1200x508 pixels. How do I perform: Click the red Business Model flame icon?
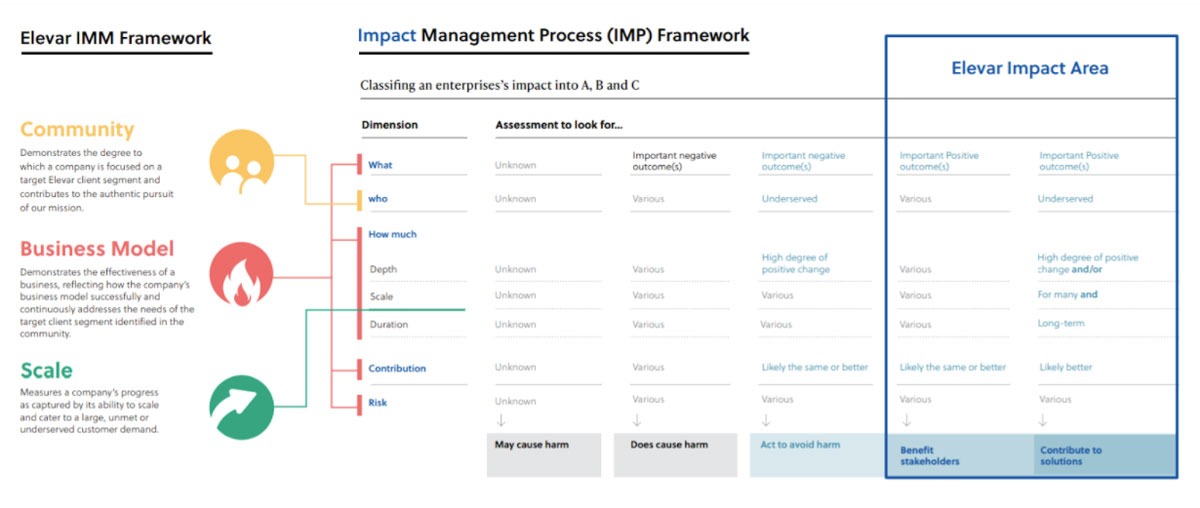241,275
